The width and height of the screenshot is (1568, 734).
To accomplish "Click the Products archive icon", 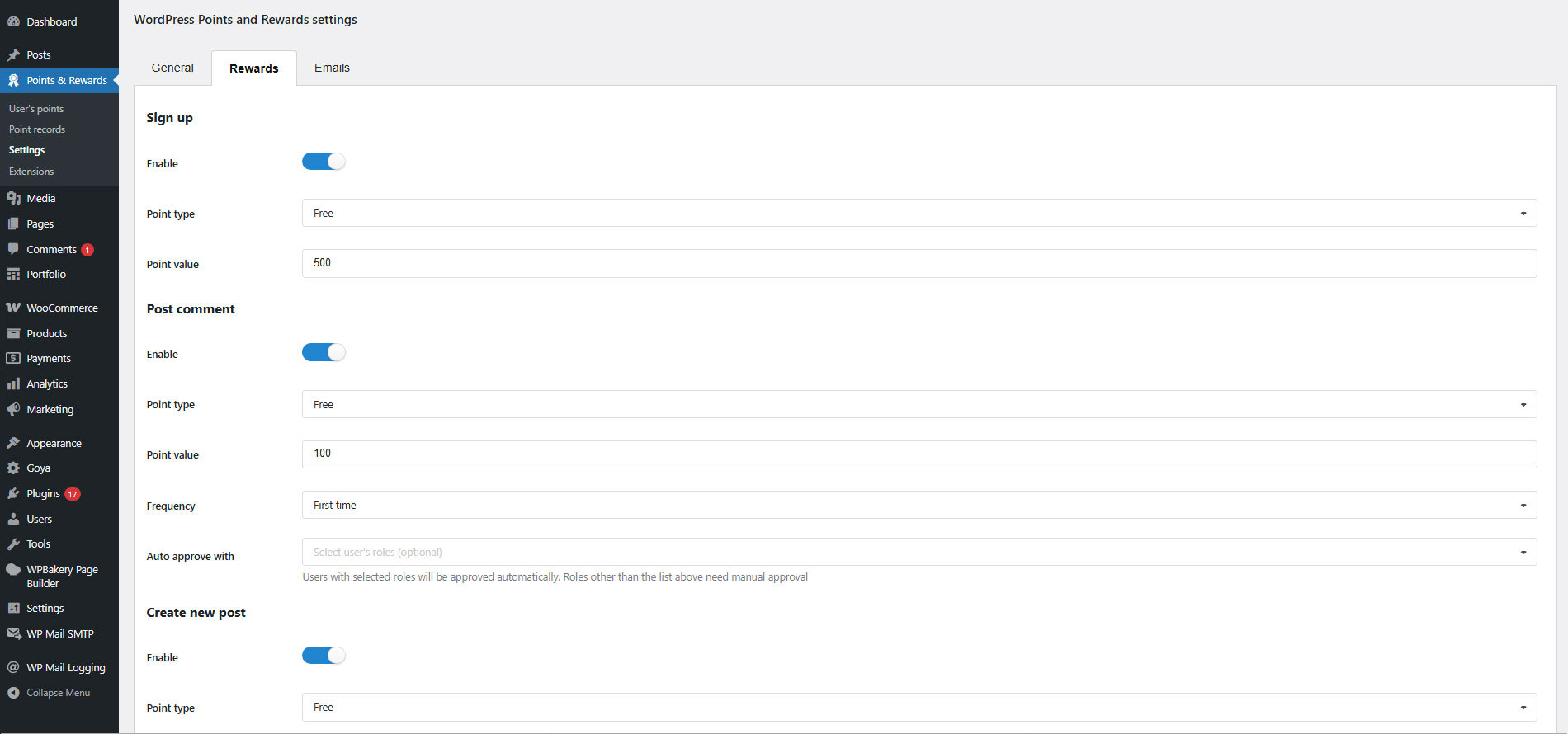I will tap(13, 333).
